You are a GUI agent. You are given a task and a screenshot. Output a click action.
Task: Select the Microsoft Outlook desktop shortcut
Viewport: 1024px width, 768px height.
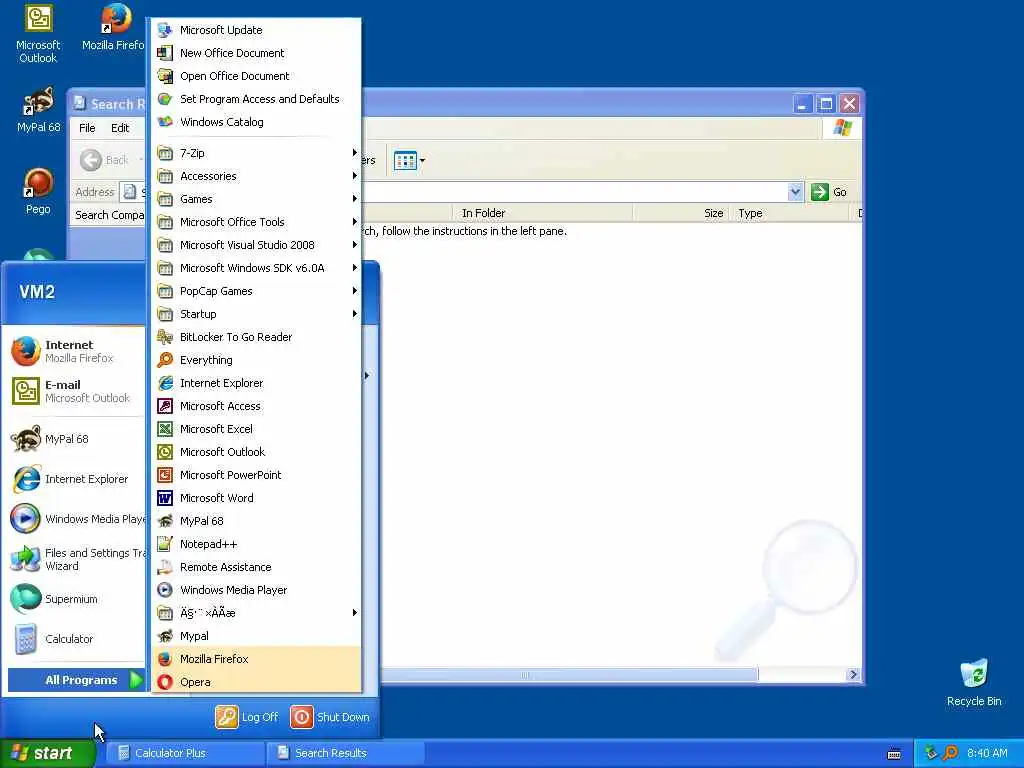point(38,34)
